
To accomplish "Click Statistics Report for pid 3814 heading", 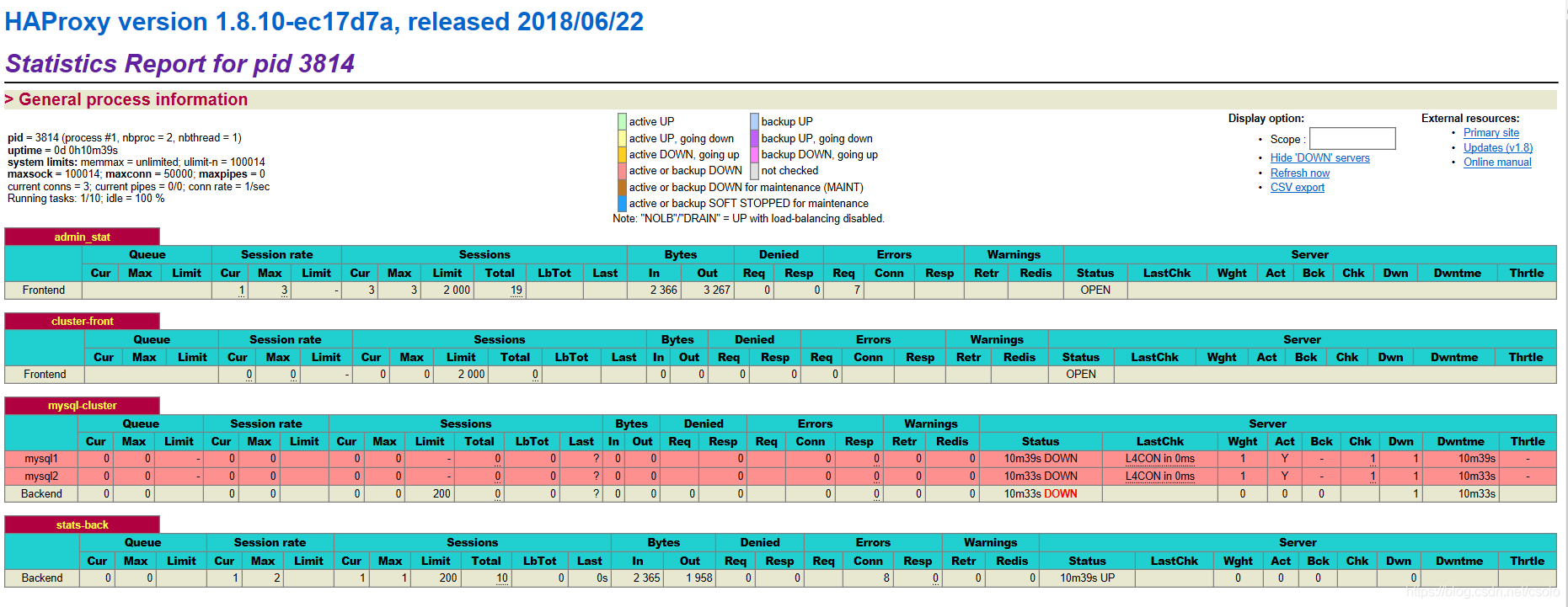I will tap(180, 63).
